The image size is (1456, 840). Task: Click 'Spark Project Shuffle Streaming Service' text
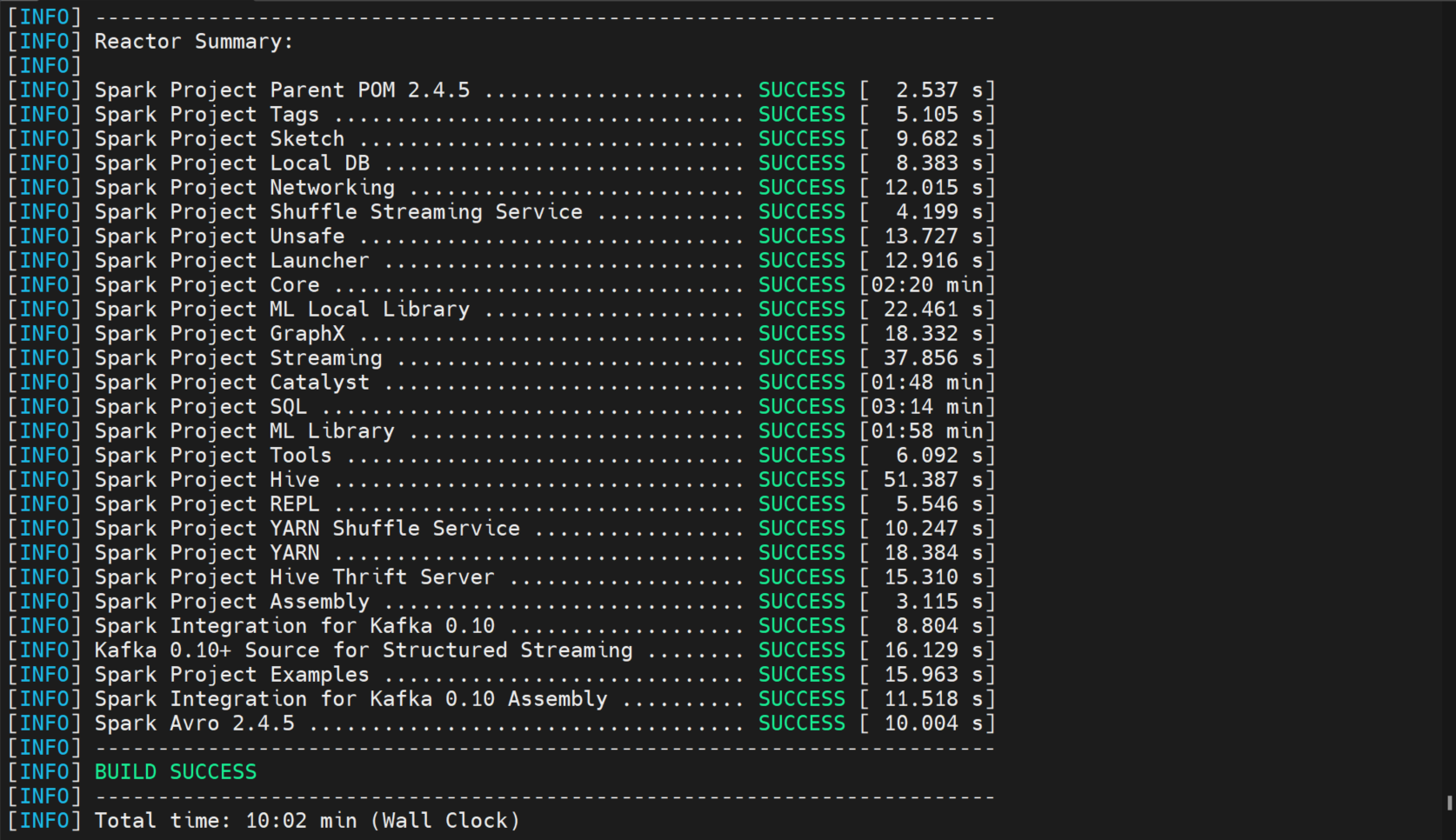click(x=338, y=212)
